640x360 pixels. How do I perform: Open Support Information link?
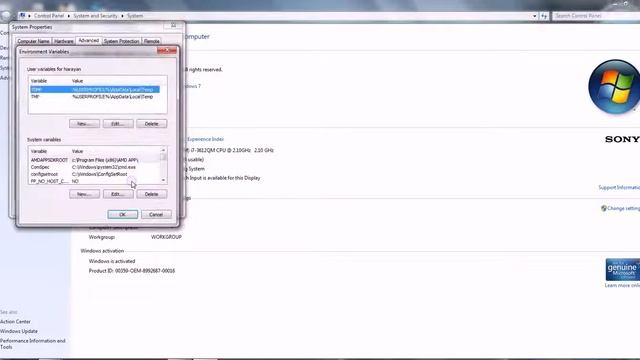click(619, 187)
